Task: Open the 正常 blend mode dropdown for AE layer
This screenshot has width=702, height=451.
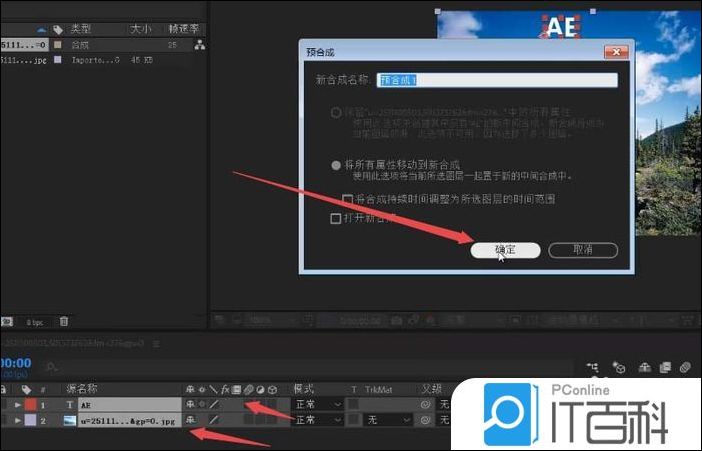Action: [318, 404]
